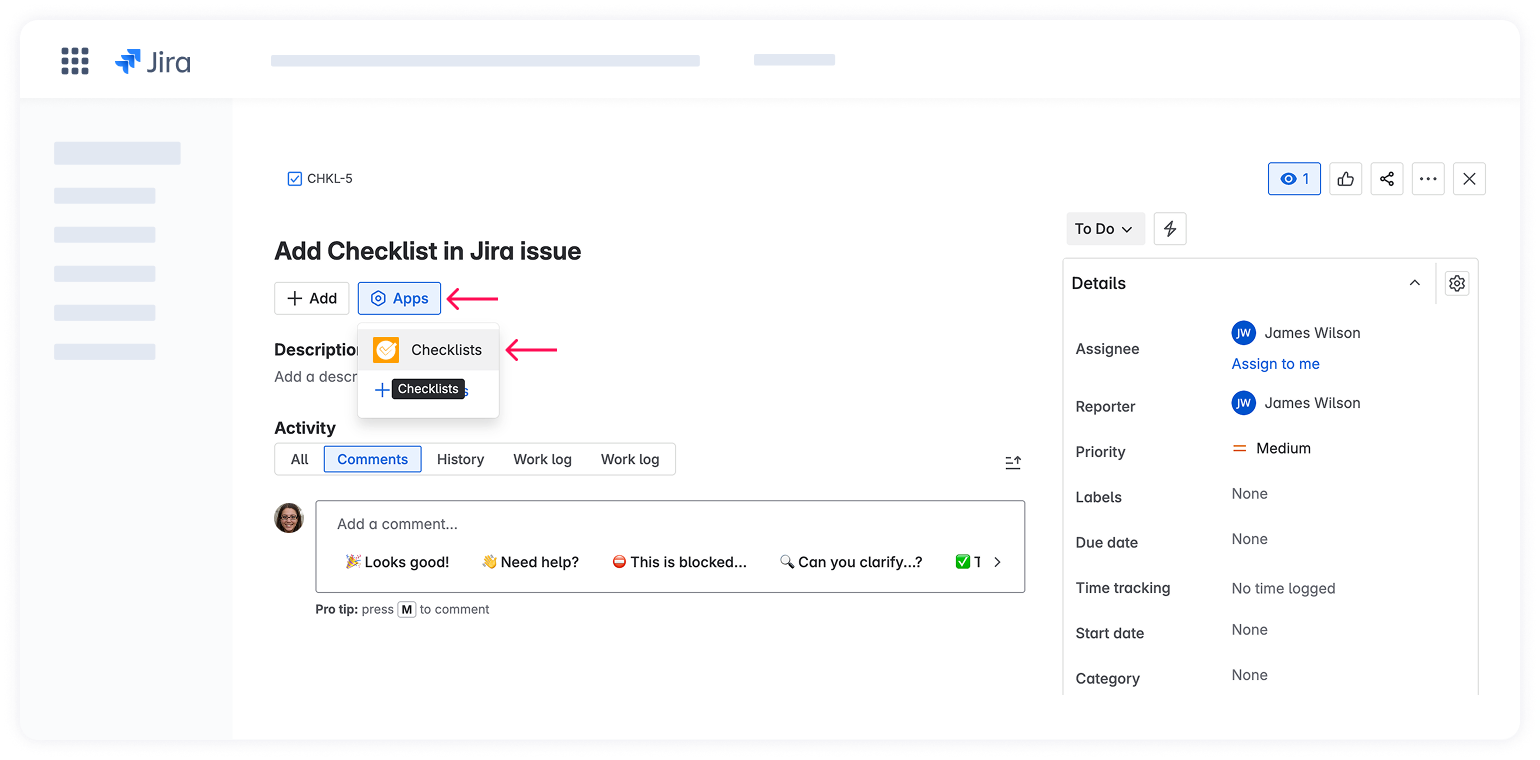Insert the 'Looks good!' canned comment
The width and height of the screenshot is (1540, 760).
pyautogui.click(x=396, y=561)
